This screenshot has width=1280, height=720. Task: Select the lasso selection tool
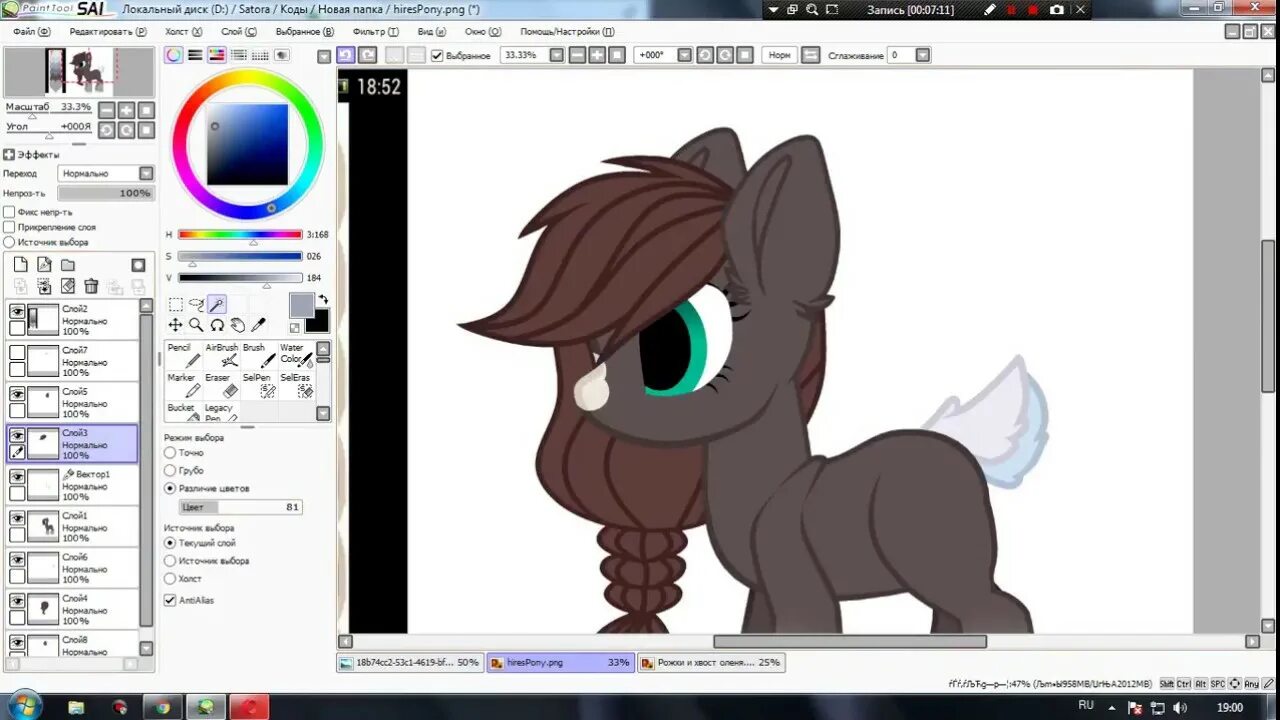coord(196,305)
